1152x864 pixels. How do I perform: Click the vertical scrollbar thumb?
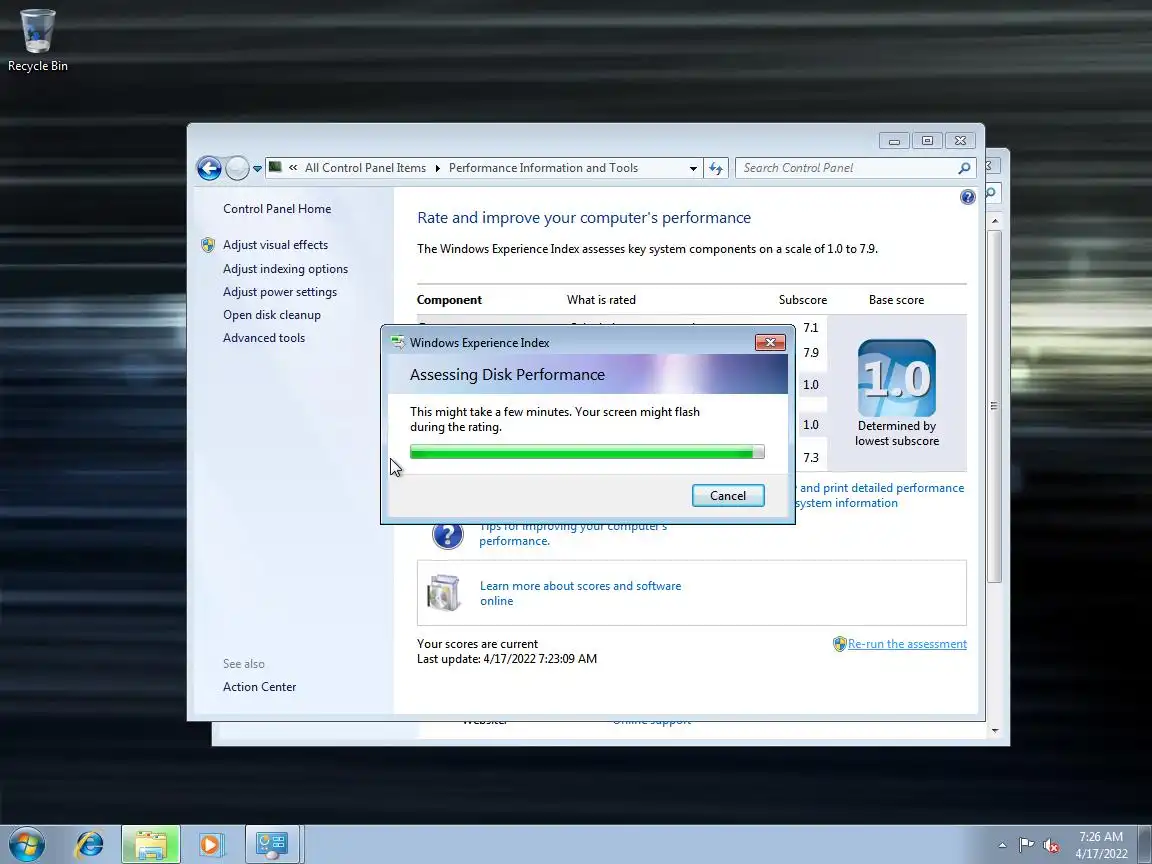pos(994,406)
